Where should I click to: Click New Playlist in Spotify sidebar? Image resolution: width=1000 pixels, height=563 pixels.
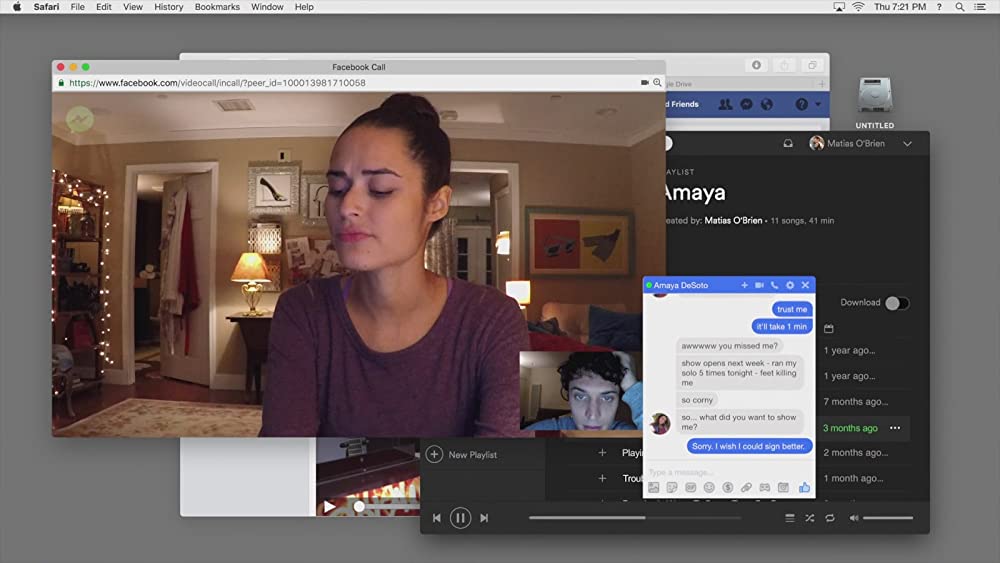[x=472, y=455]
